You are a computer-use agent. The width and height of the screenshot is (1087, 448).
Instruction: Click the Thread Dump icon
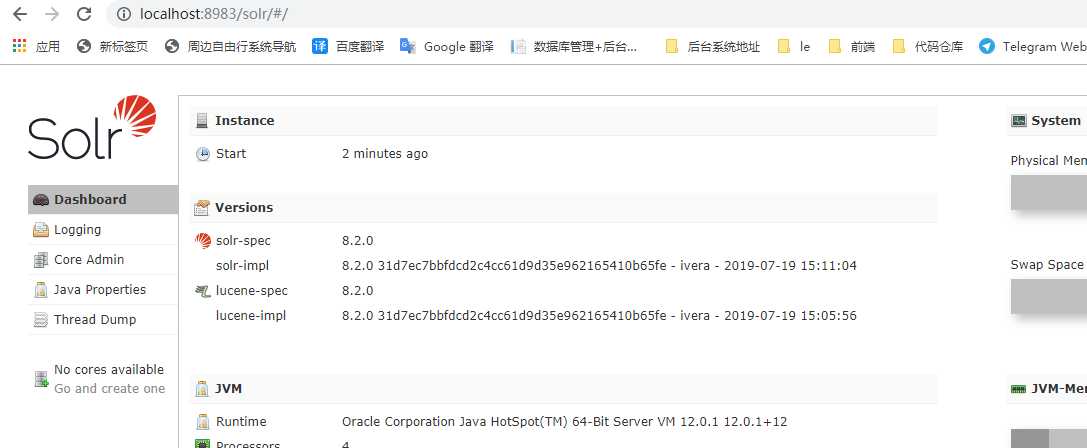click(x=41, y=320)
